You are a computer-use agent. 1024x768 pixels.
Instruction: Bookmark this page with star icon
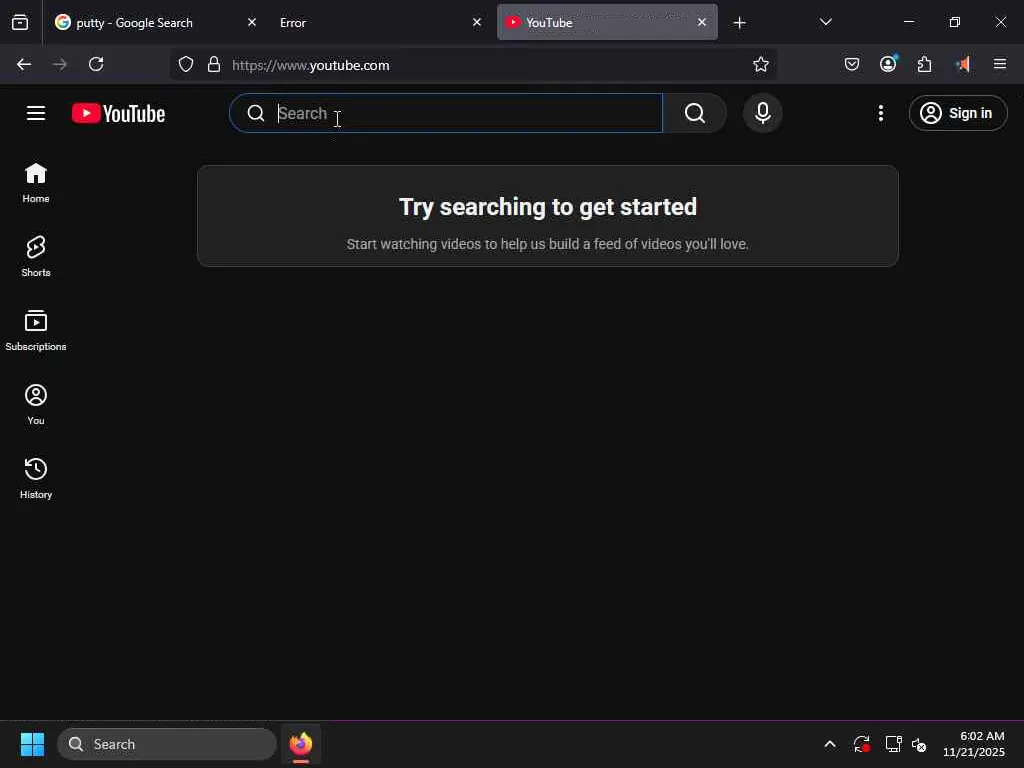(760, 64)
